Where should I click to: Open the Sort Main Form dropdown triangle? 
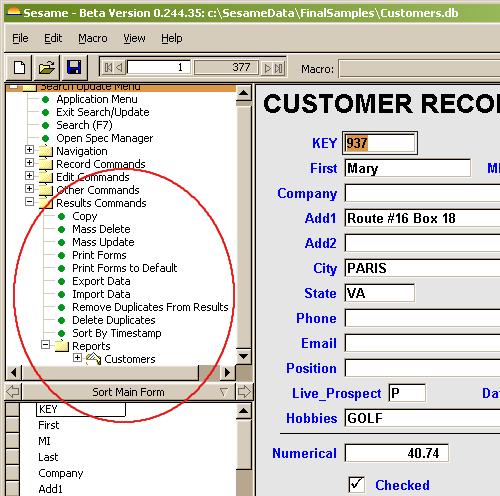(x=223, y=392)
